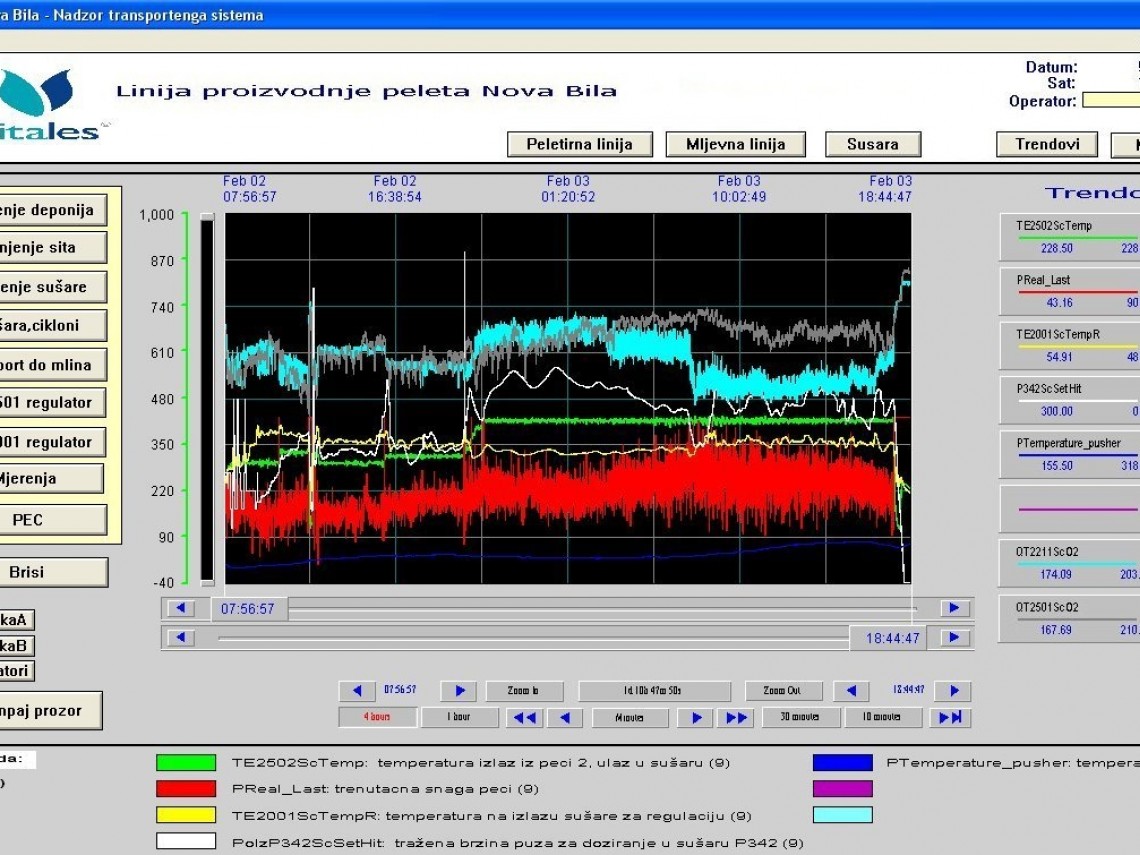Open the Susara page
This screenshot has height=855, width=1140.
(x=872, y=144)
